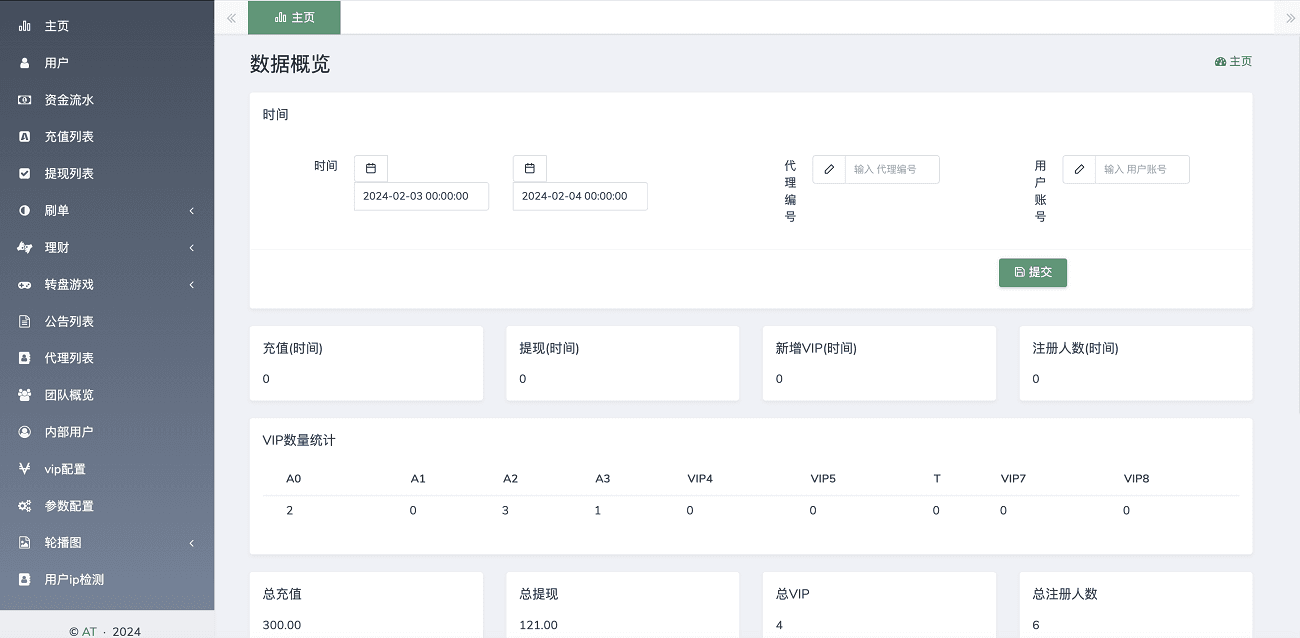Click the double-right arrow tab scroll icon
Viewport: 1300px width, 638px height.
pyautogui.click(x=1289, y=18)
